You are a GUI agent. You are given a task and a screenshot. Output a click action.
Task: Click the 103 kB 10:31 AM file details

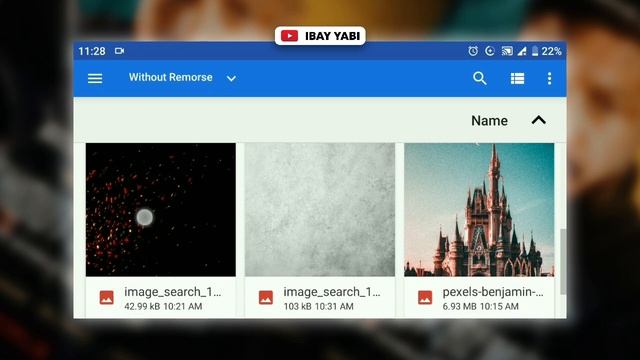coord(318,306)
